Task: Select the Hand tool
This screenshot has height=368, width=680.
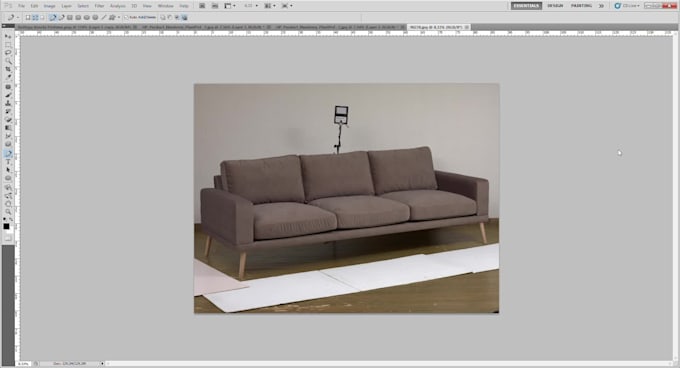Action: tap(8, 204)
